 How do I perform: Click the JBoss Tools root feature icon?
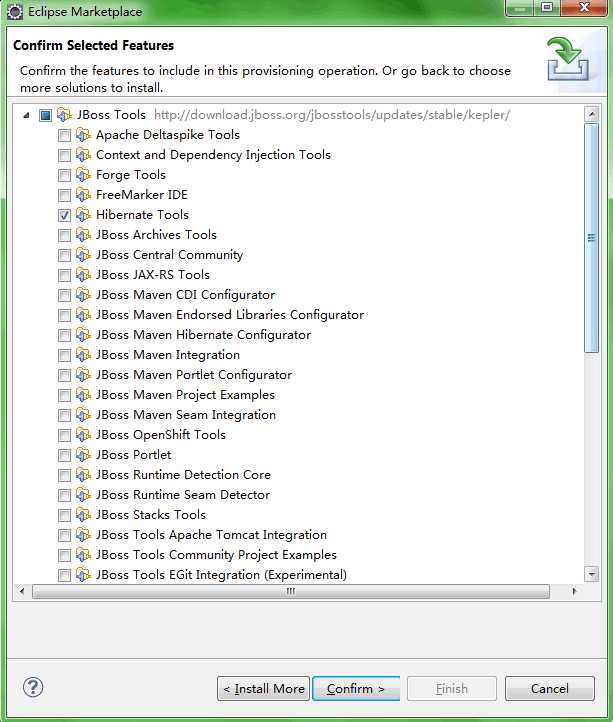(64, 115)
